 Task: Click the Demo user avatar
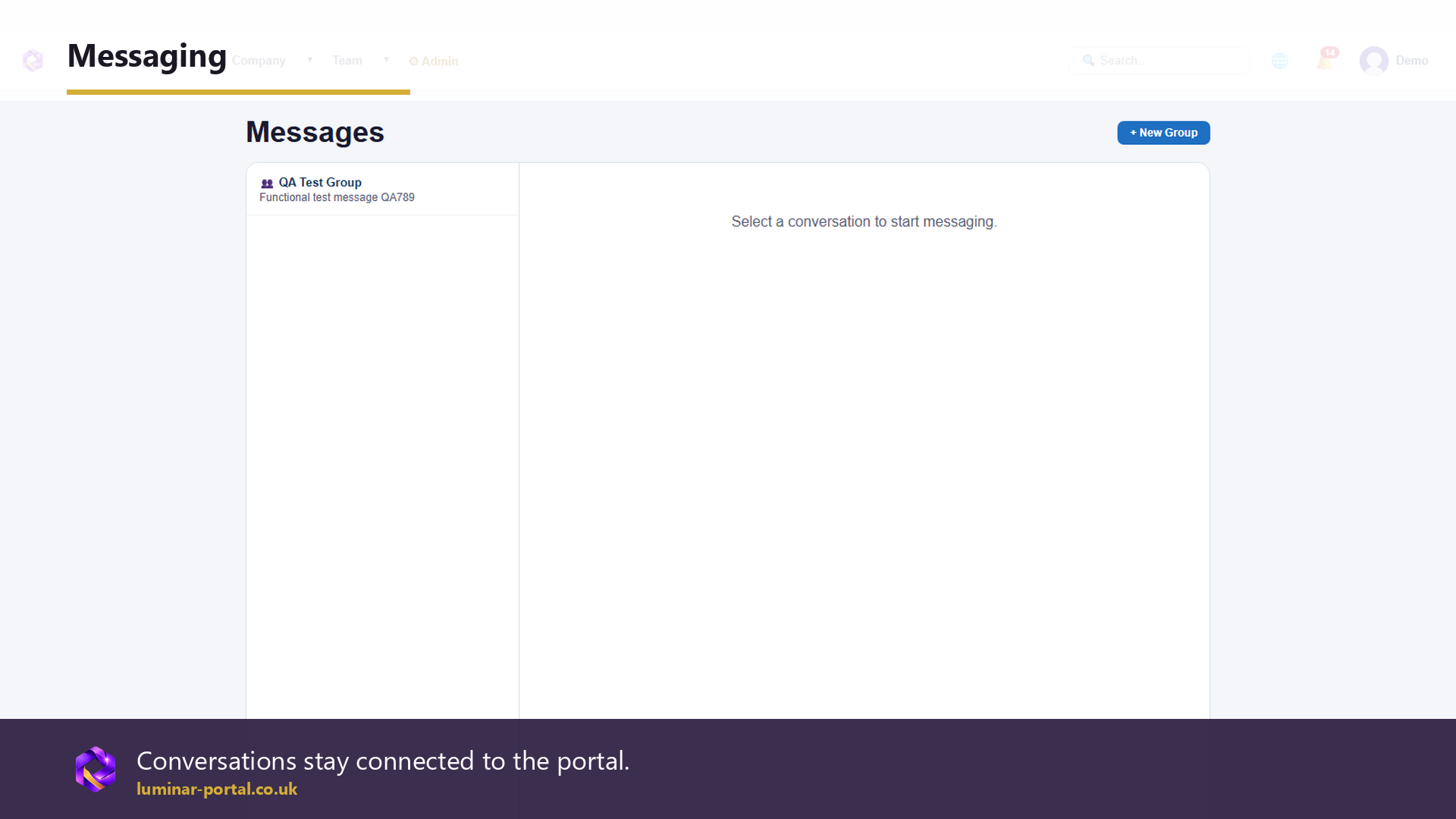click(1373, 61)
